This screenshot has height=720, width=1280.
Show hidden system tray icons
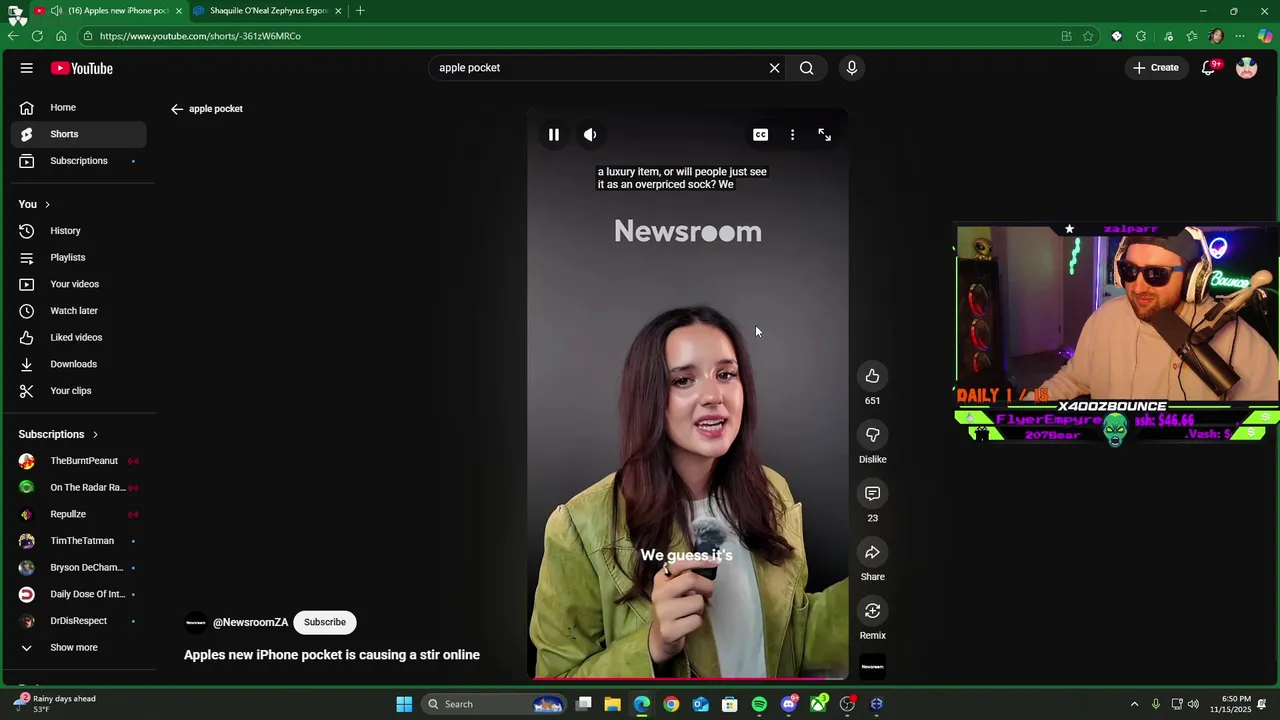[1134, 704]
